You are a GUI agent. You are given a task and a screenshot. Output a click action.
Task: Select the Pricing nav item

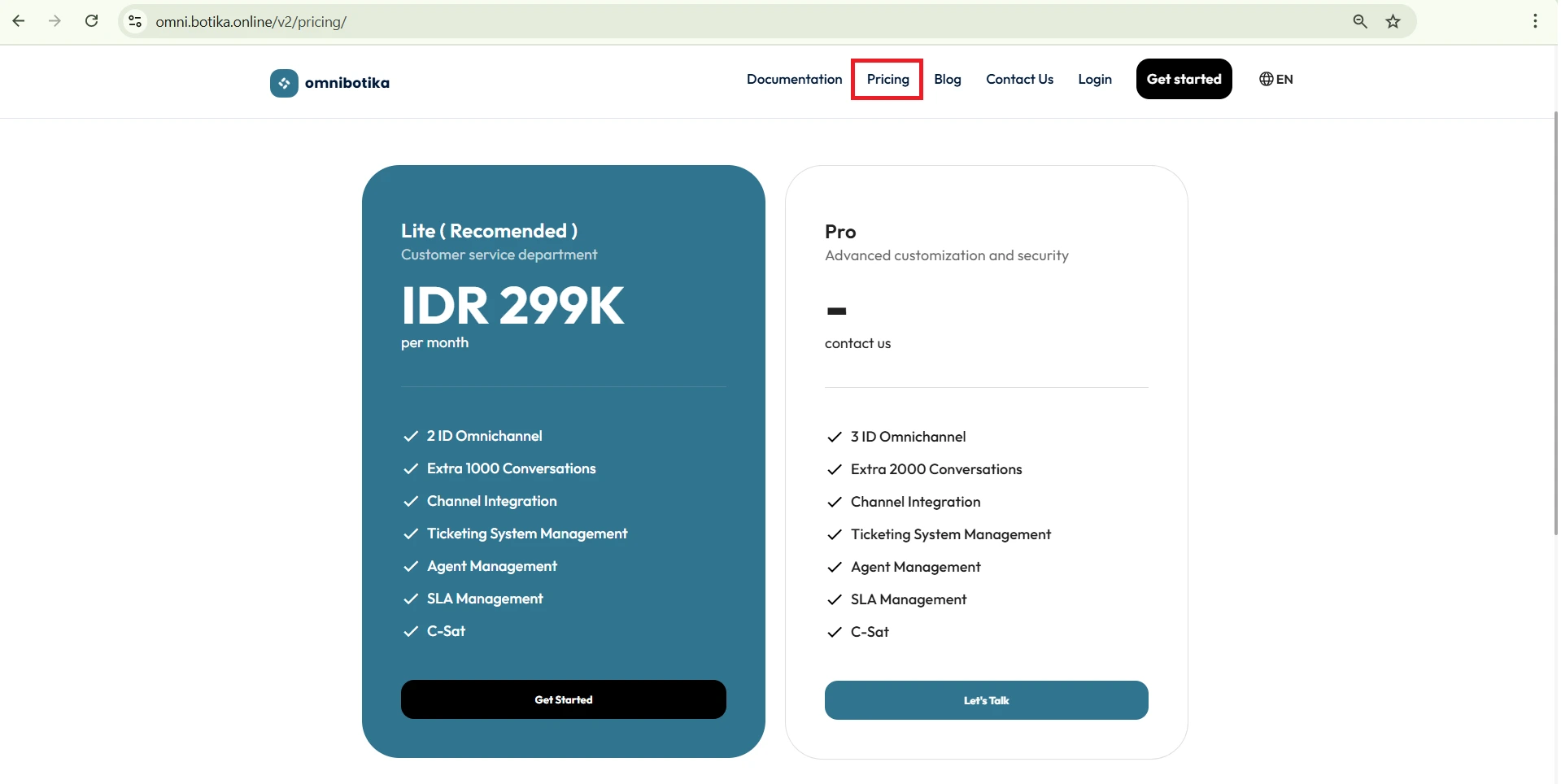coord(887,80)
